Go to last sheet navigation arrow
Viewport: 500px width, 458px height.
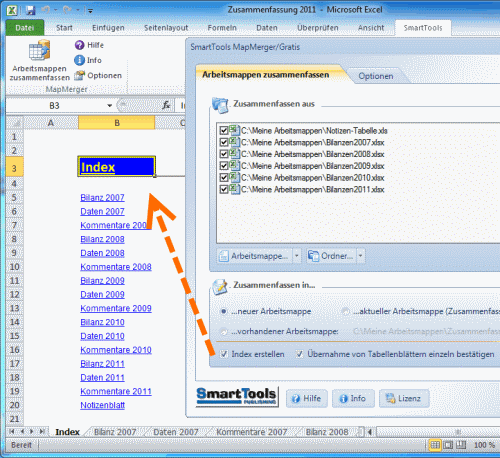click(x=42, y=432)
